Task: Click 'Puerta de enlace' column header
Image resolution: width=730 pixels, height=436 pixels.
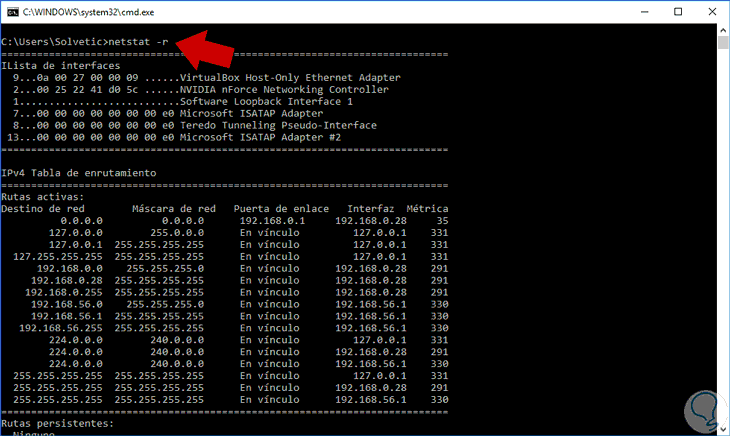Action: [281, 209]
